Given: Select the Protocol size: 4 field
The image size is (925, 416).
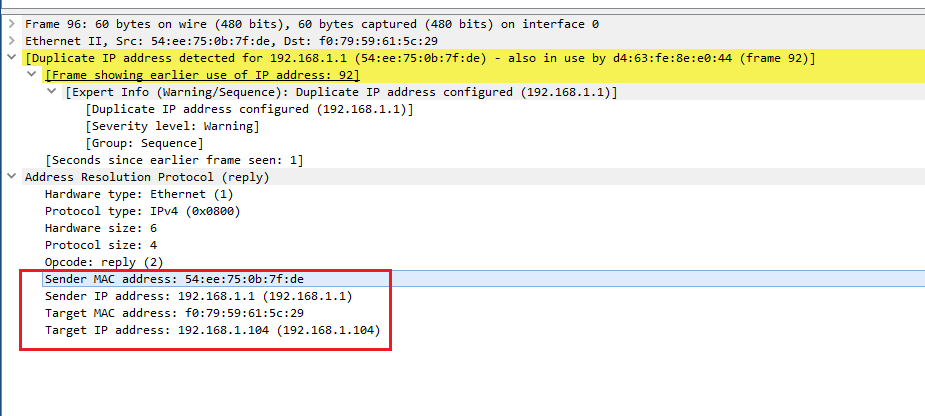Looking at the screenshot, I should (100, 245).
